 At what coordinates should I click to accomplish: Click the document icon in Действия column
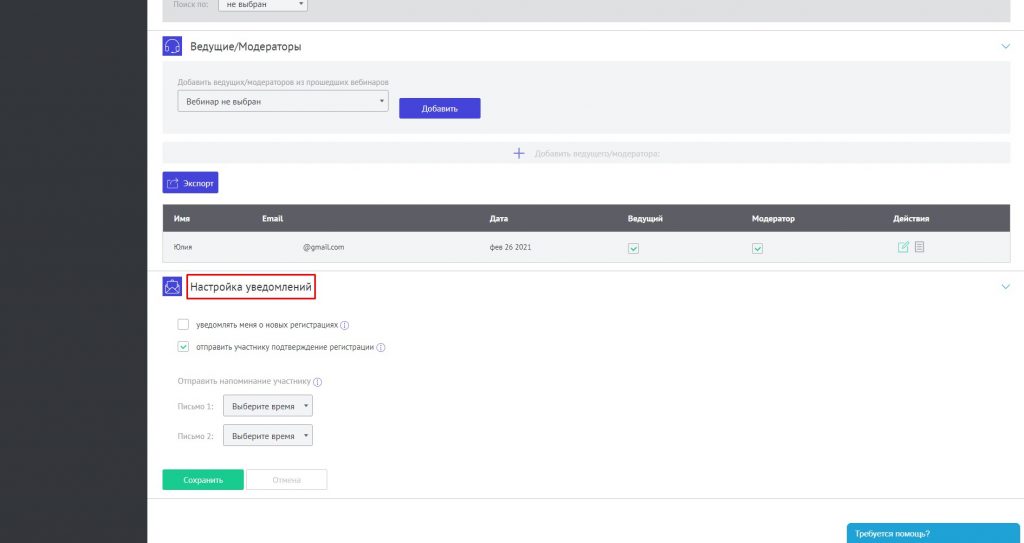tap(919, 247)
